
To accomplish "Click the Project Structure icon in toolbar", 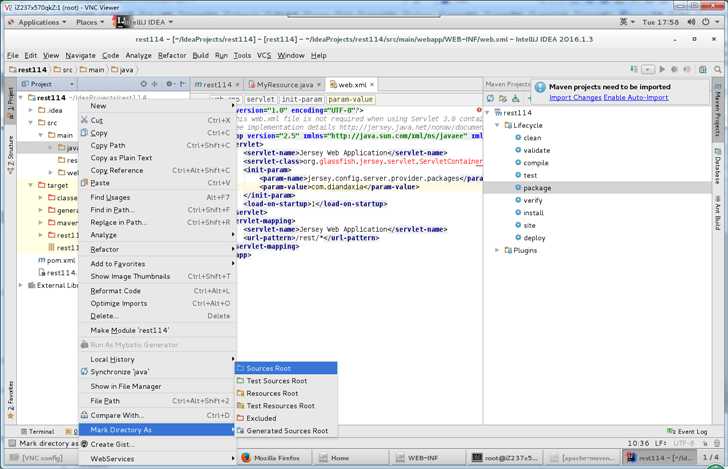I will (703, 69).
